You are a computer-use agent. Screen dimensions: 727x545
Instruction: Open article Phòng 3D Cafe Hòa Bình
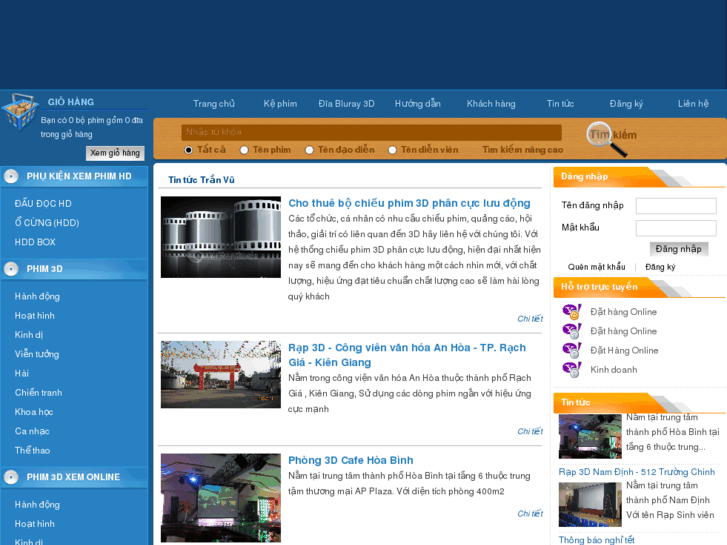pos(351,460)
